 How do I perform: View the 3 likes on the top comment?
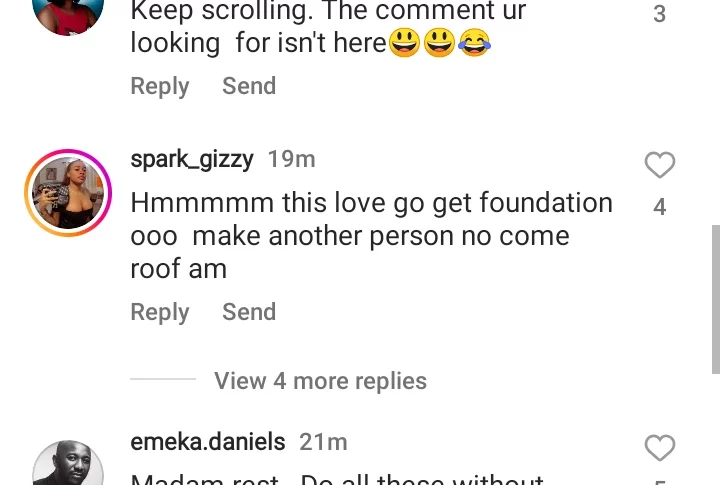click(x=659, y=15)
